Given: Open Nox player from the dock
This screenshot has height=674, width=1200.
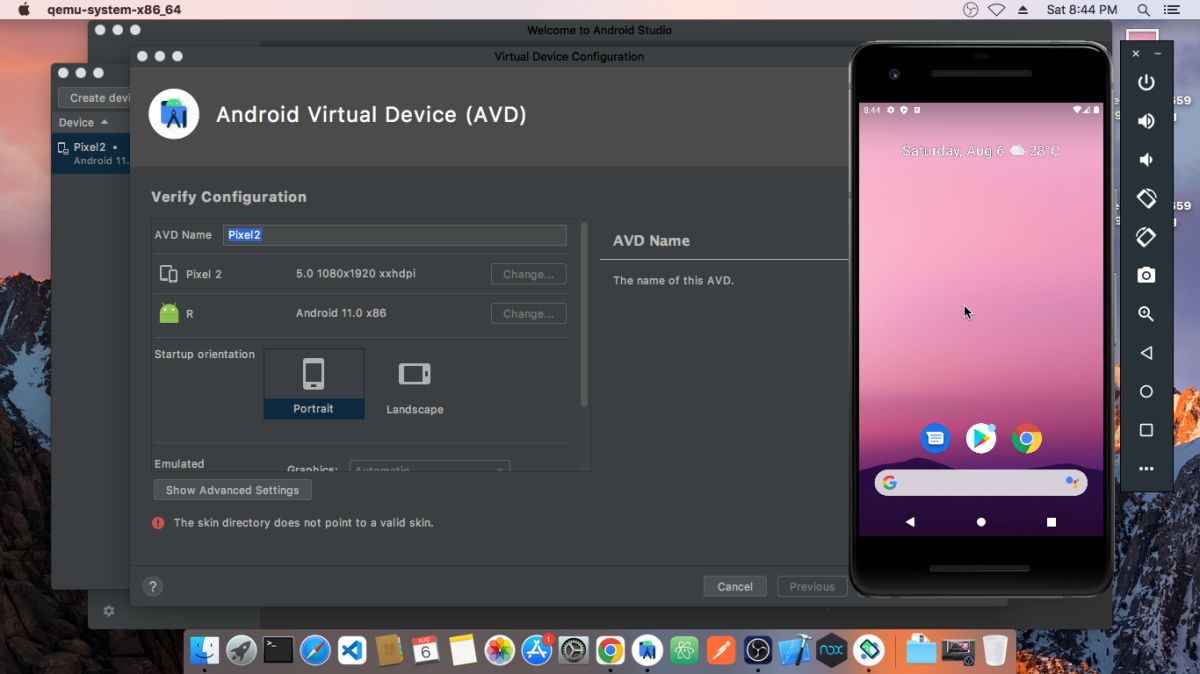Looking at the screenshot, I should pyautogui.click(x=832, y=650).
